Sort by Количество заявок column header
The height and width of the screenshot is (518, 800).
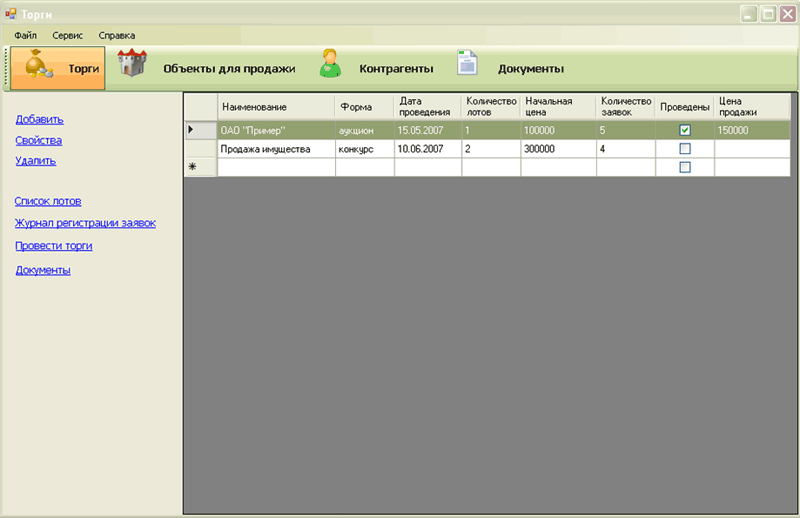[x=626, y=107]
